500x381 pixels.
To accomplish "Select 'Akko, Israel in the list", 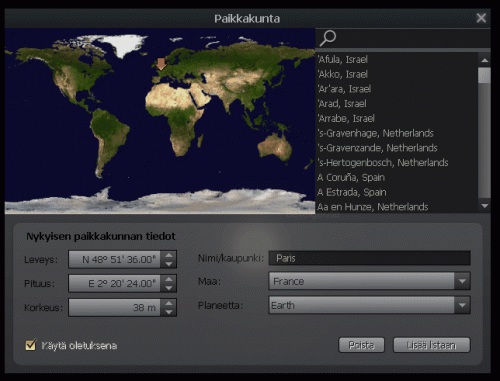I will pos(397,74).
